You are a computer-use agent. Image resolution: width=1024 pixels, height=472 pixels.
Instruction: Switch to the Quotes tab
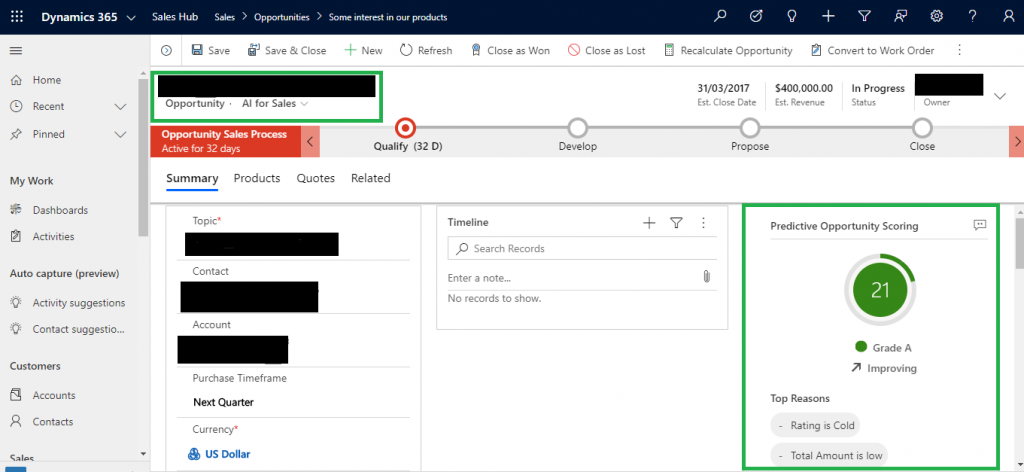pyautogui.click(x=315, y=178)
